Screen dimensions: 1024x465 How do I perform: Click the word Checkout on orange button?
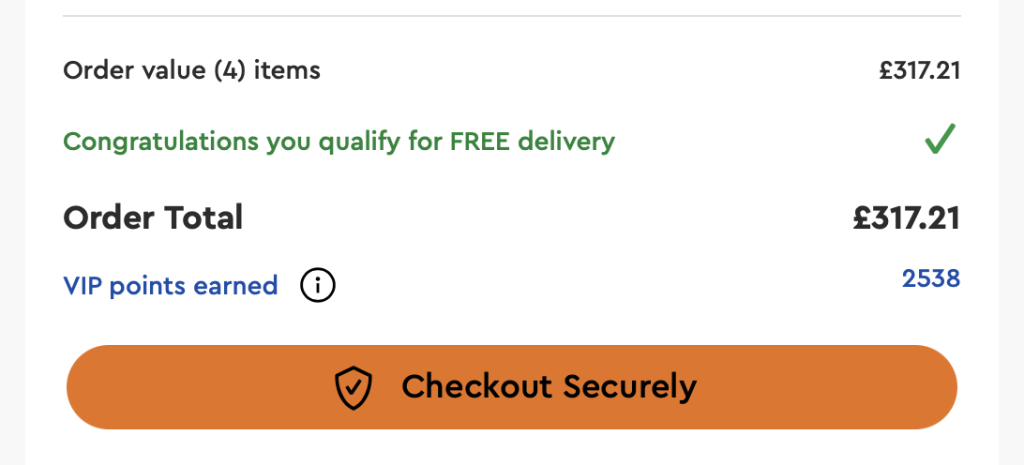476,387
